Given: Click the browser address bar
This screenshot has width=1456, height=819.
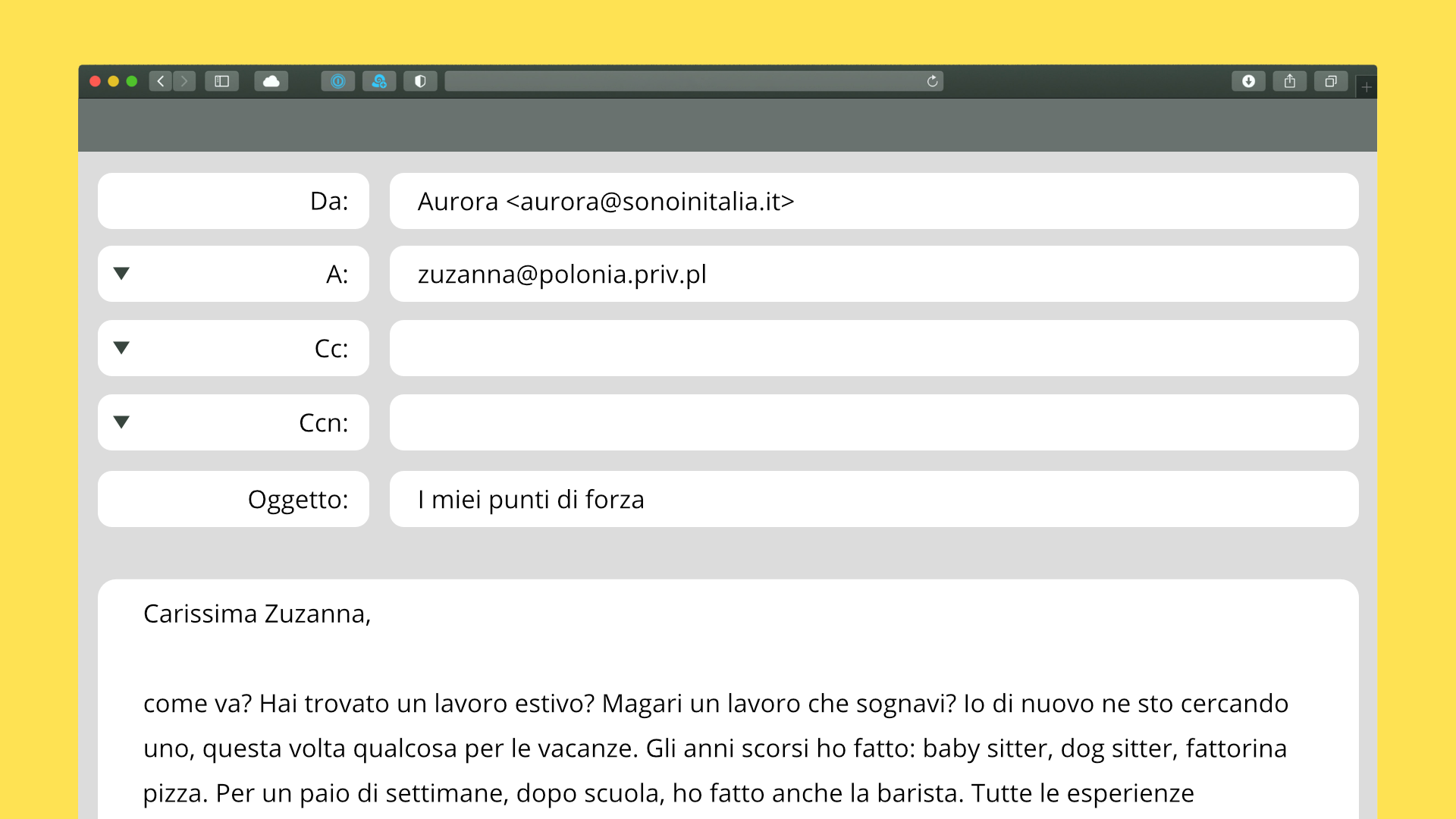Looking at the screenshot, I should (x=682, y=81).
